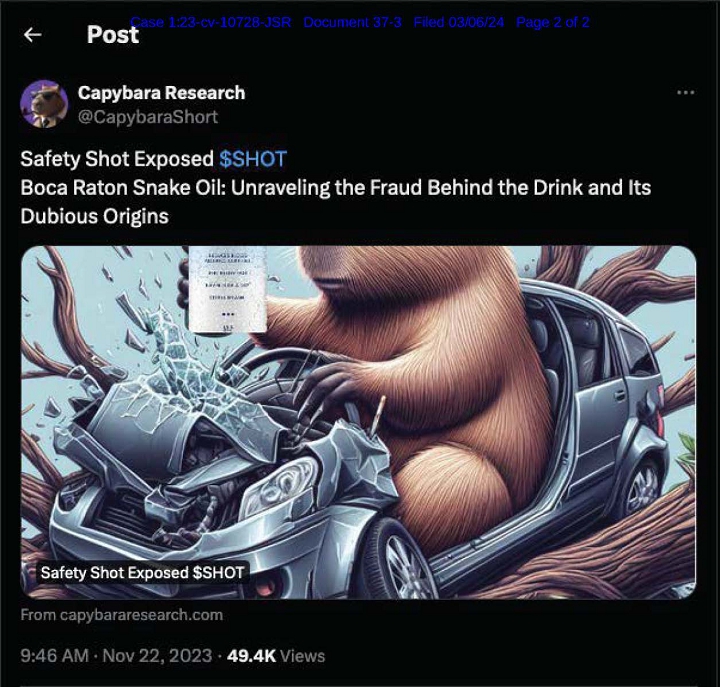Click the Document 37-3 header label
The width and height of the screenshot is (720, 687).
pos(352,22)
